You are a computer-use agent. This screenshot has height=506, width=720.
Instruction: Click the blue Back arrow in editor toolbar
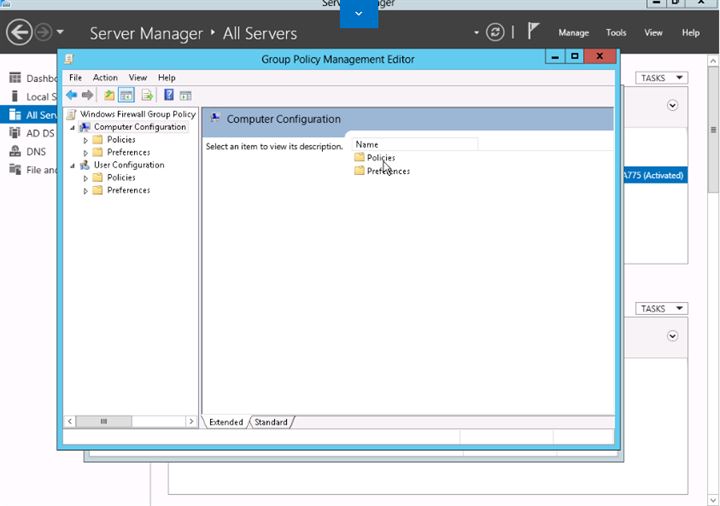point(71,95)
